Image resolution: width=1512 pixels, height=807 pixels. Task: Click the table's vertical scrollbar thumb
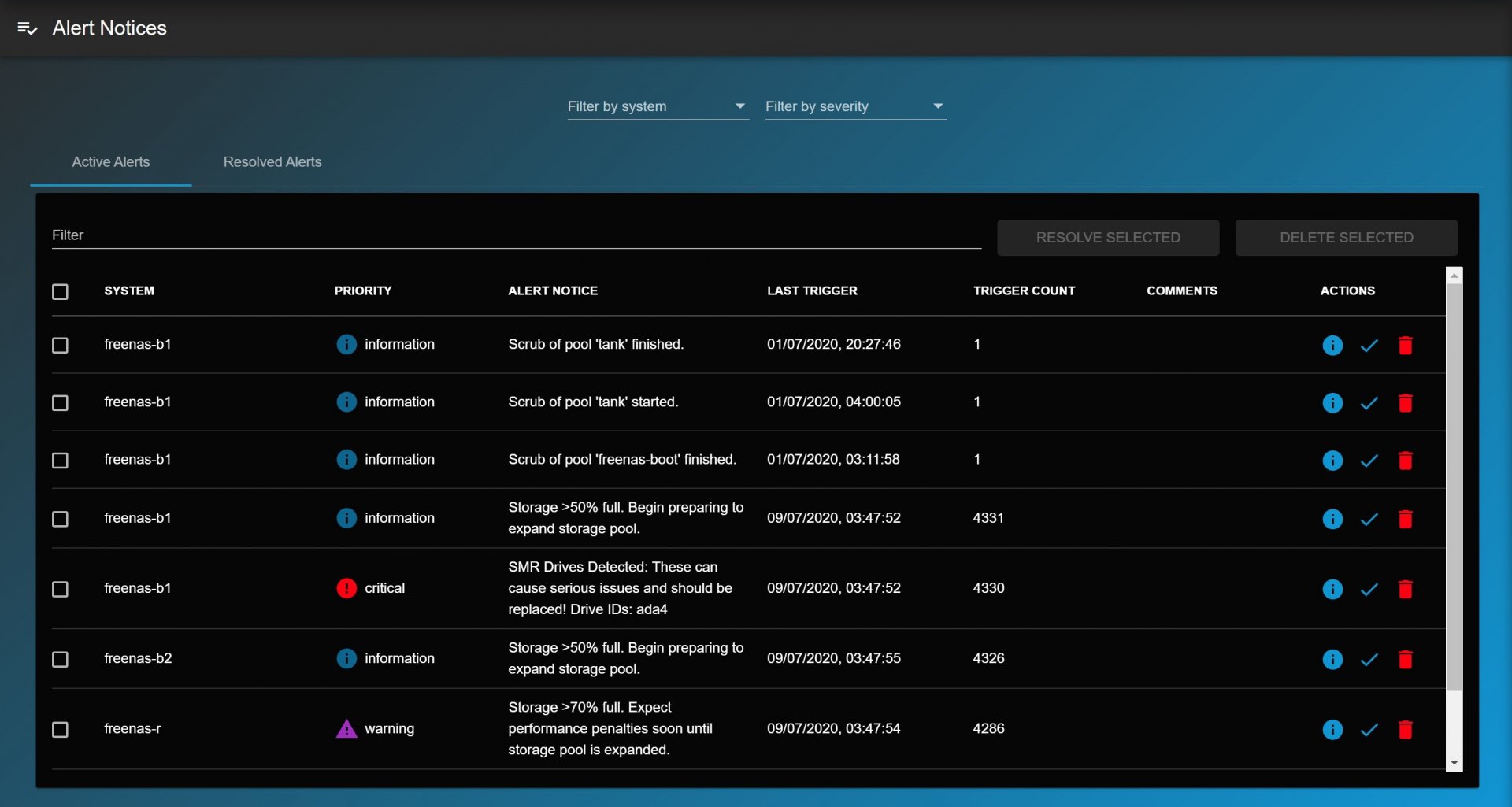click(1455, 487)
